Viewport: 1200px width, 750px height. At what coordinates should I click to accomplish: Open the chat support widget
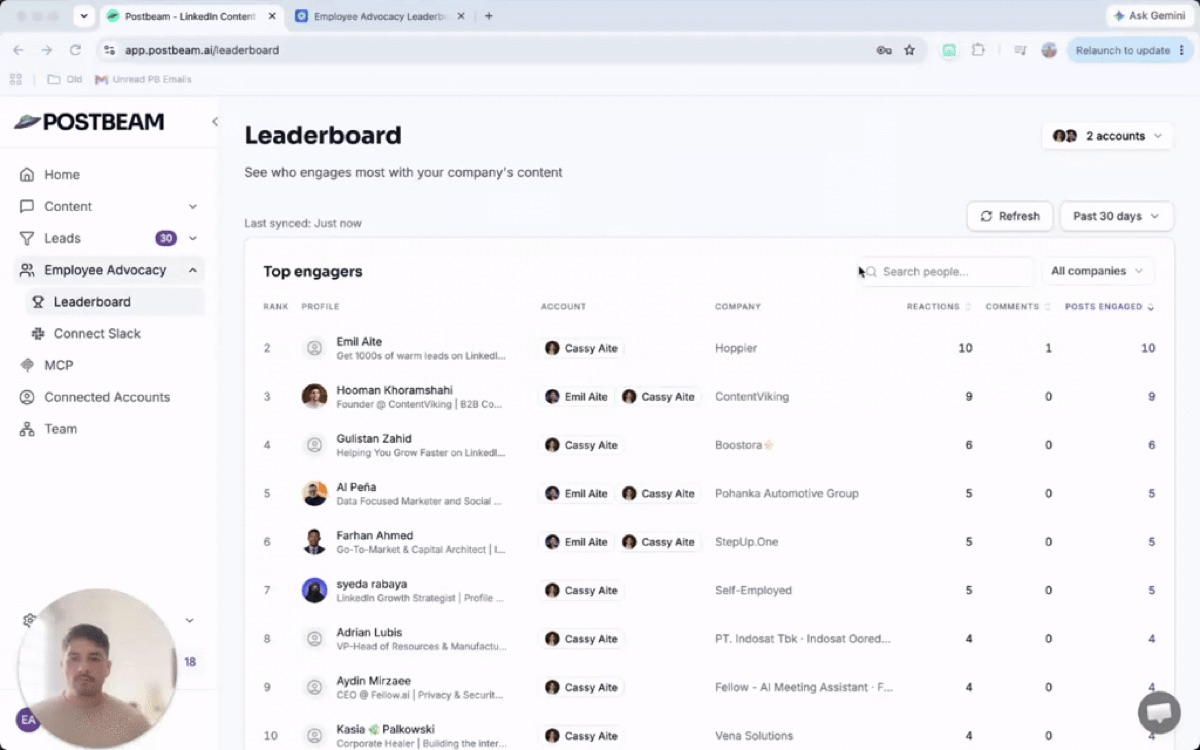pos(1159,712)
